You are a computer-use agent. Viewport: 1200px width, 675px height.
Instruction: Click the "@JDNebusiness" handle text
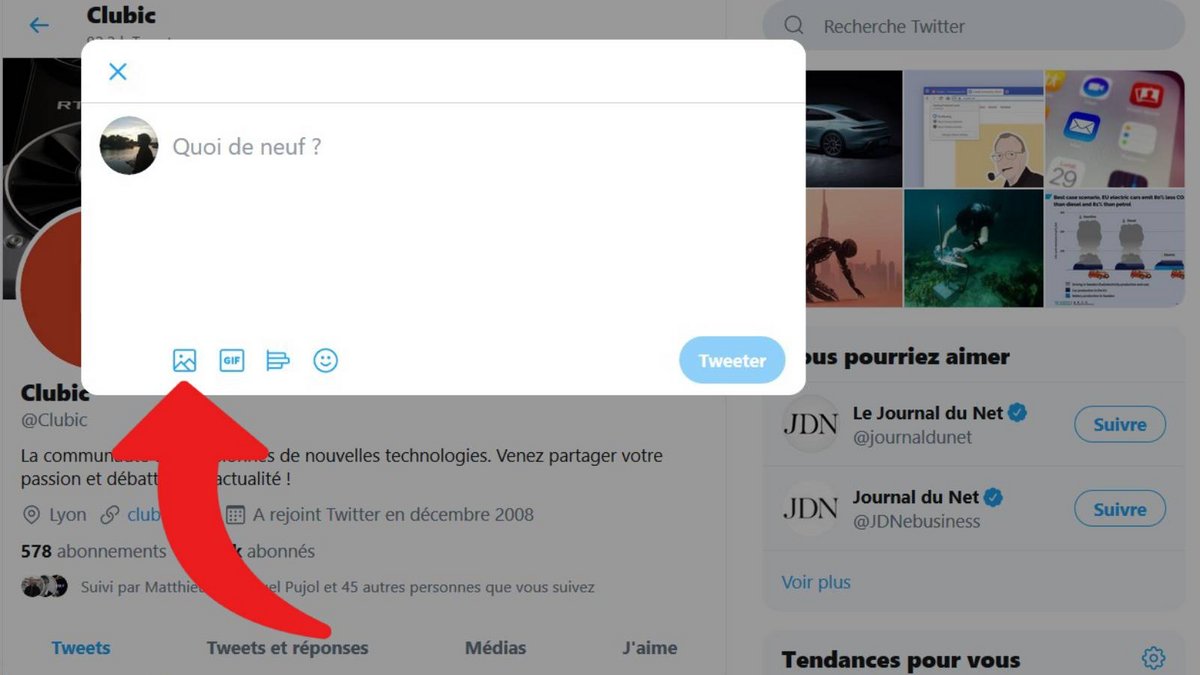[x=916, y=521]
